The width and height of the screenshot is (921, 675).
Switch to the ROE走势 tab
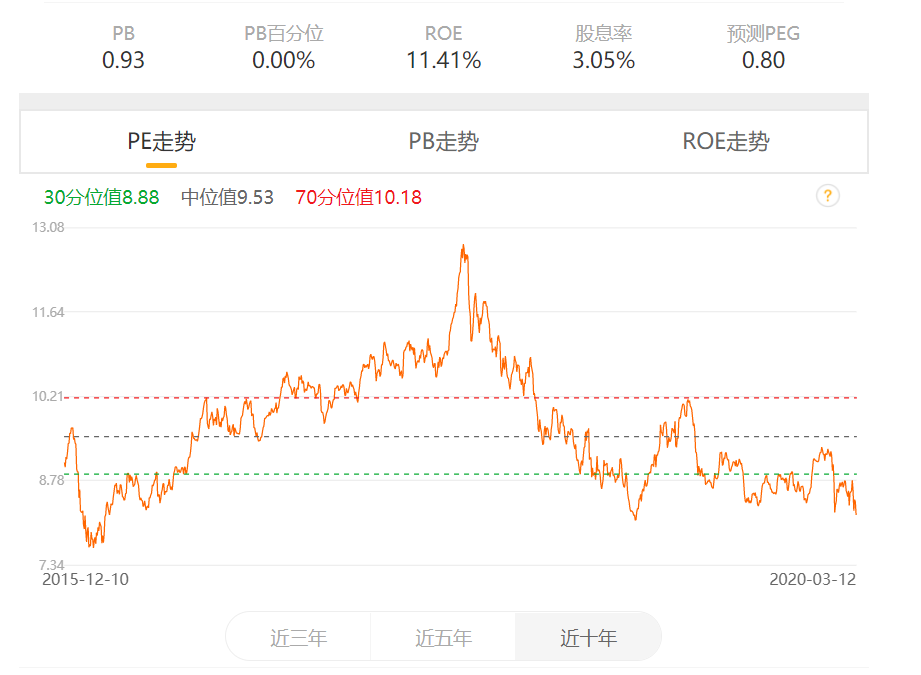(x=727, y=142)
